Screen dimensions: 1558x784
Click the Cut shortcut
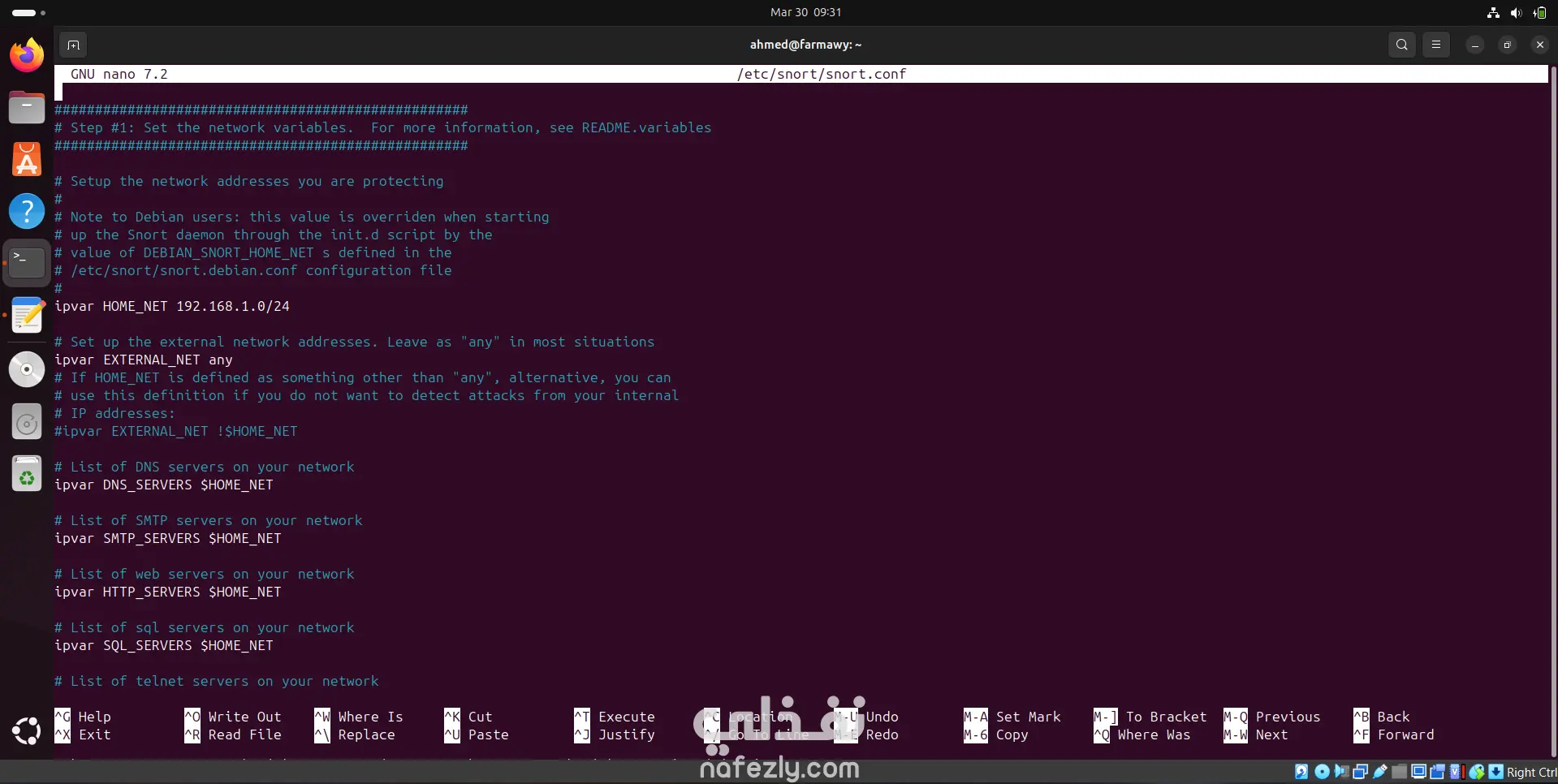[x=468, y=717]
